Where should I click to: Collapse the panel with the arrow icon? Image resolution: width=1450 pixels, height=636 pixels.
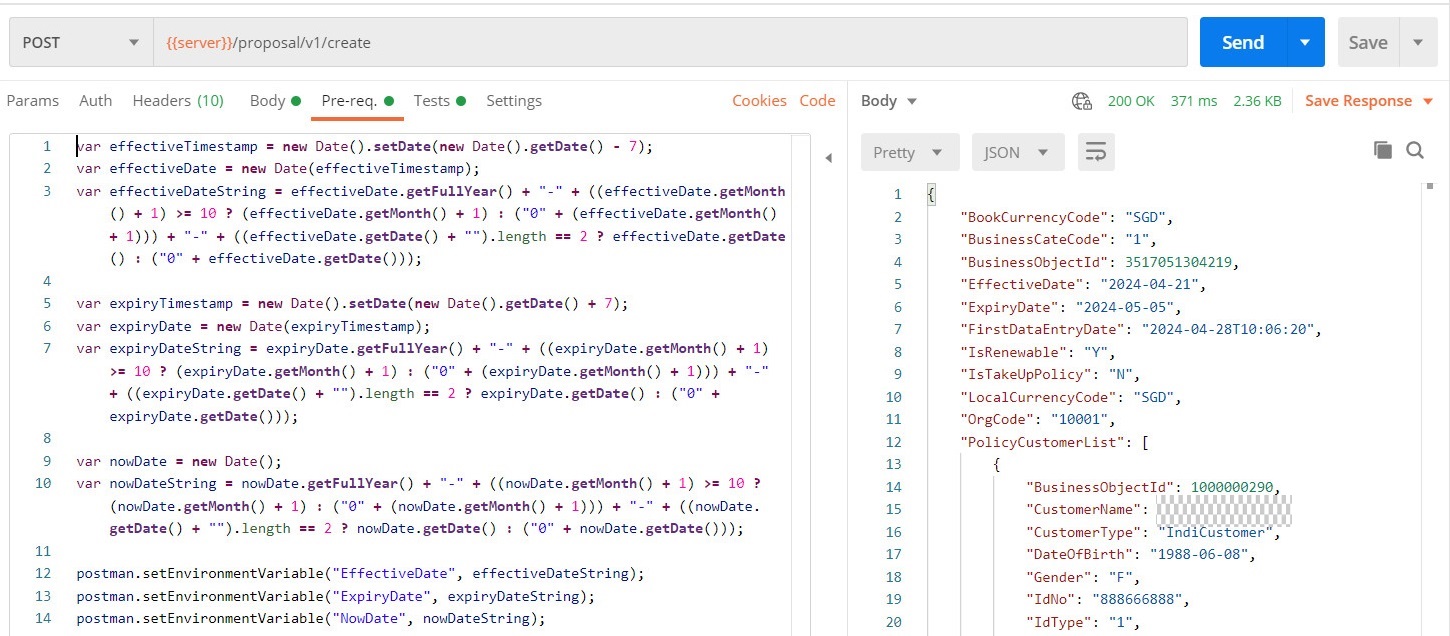coord(828,158)
